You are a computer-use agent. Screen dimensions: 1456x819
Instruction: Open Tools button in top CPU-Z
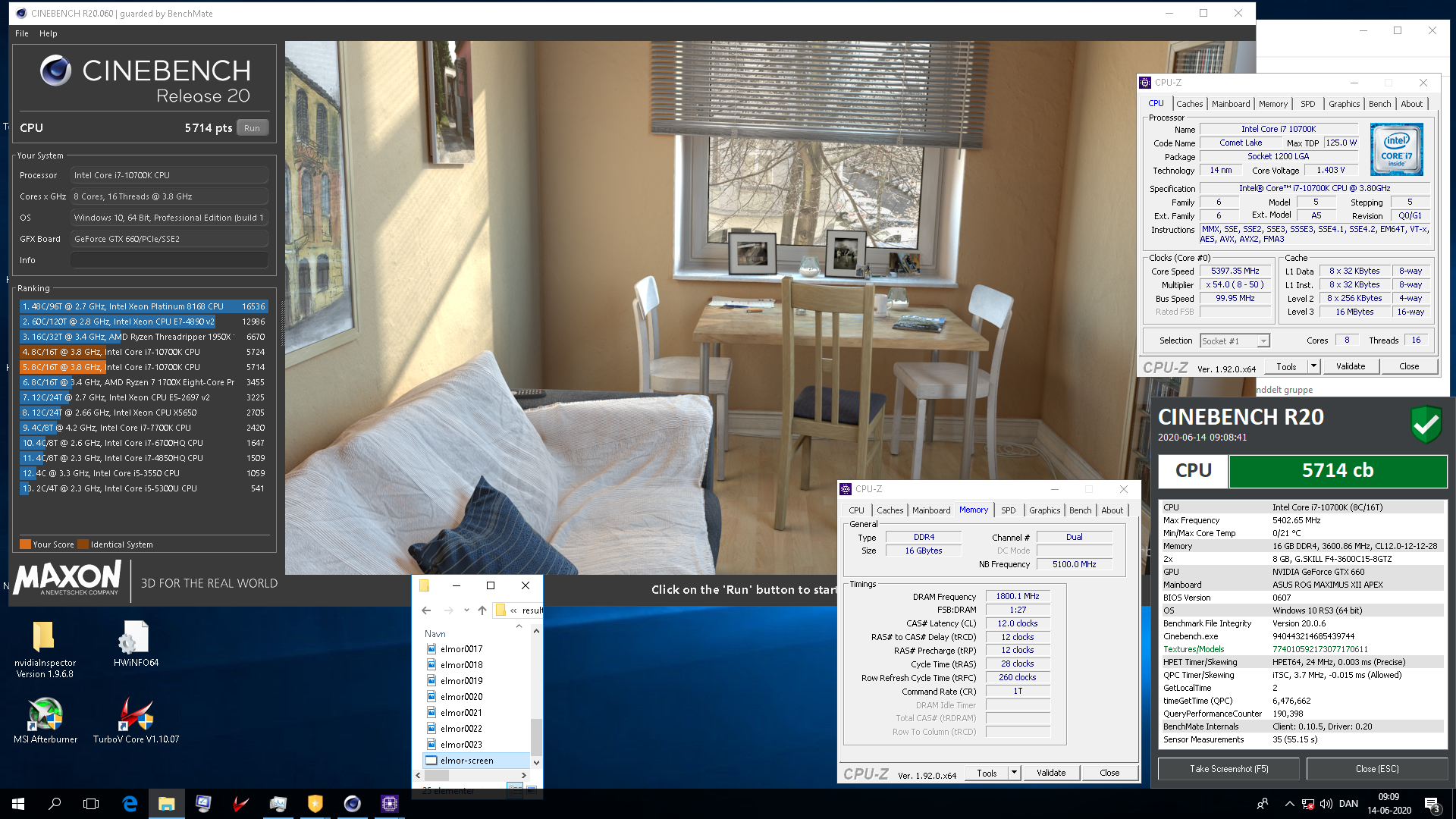pyautogui.click(x=1286, y=366)
